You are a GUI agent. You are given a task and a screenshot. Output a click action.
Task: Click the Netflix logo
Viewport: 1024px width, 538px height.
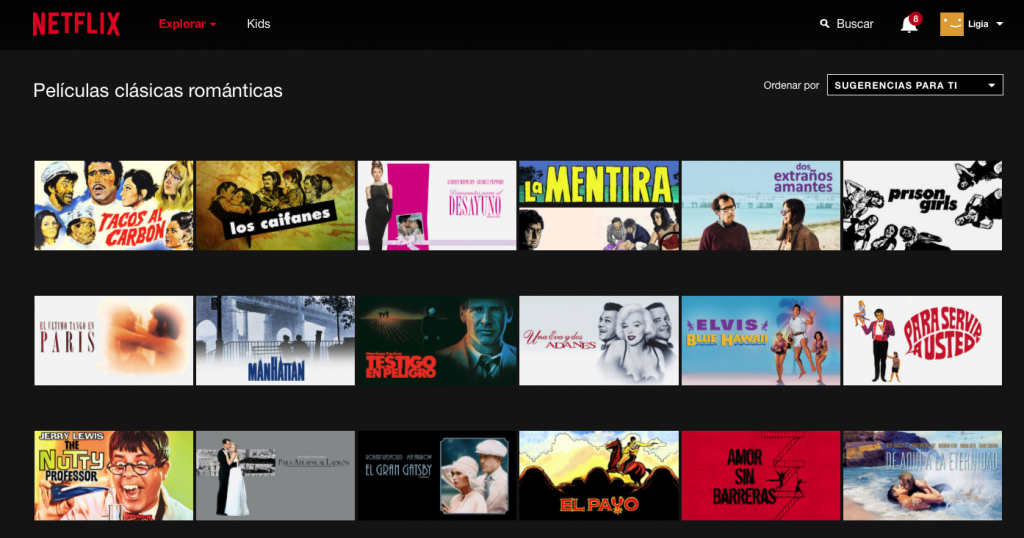point(76,24)
